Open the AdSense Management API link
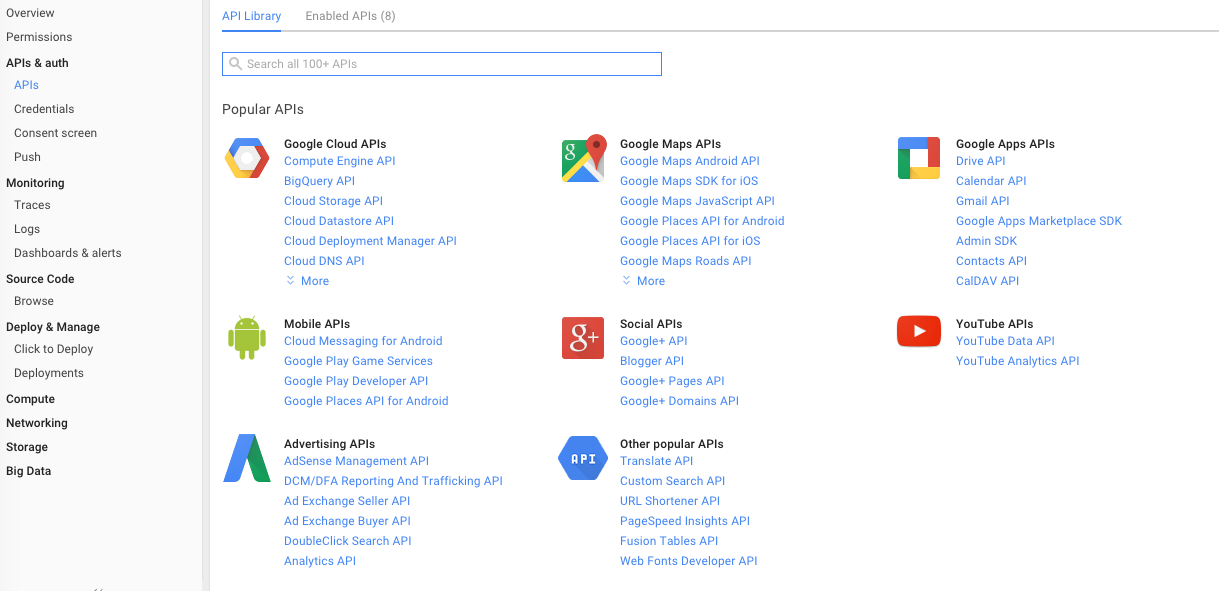1219x591 pixels. coord(356,461)
